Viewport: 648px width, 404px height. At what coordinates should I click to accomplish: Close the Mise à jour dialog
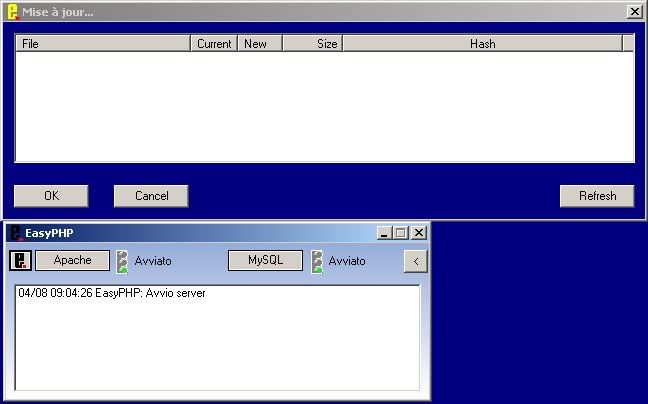(635, 12)
